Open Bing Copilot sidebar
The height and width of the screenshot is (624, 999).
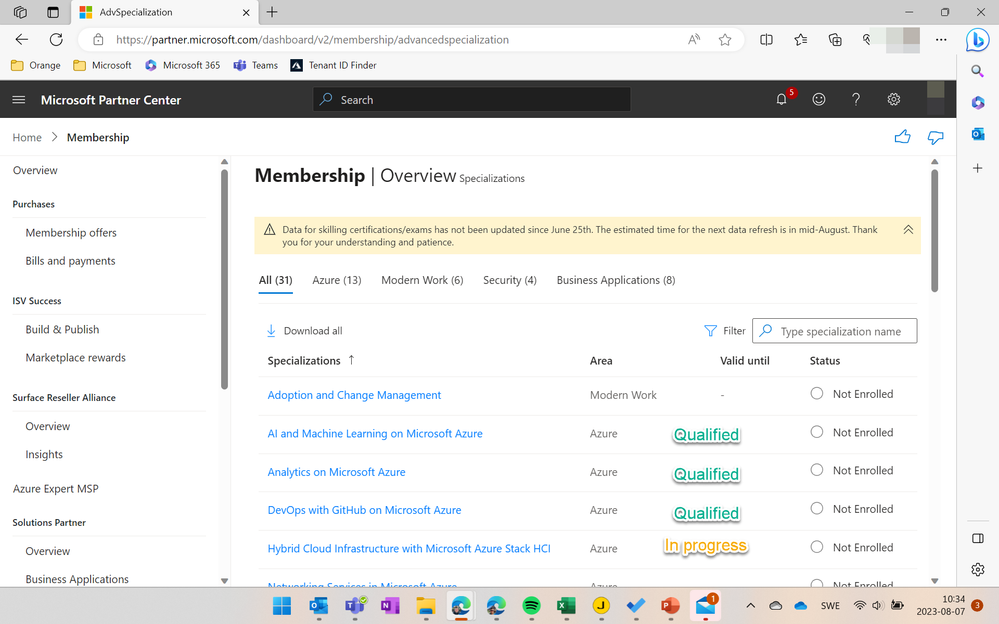coord(977,40)
